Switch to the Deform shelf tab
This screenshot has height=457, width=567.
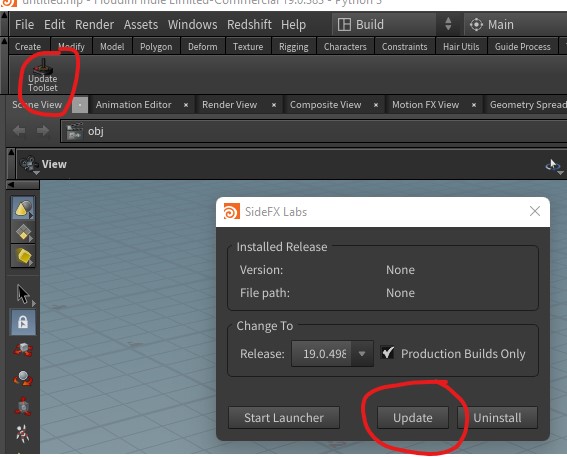202,47
